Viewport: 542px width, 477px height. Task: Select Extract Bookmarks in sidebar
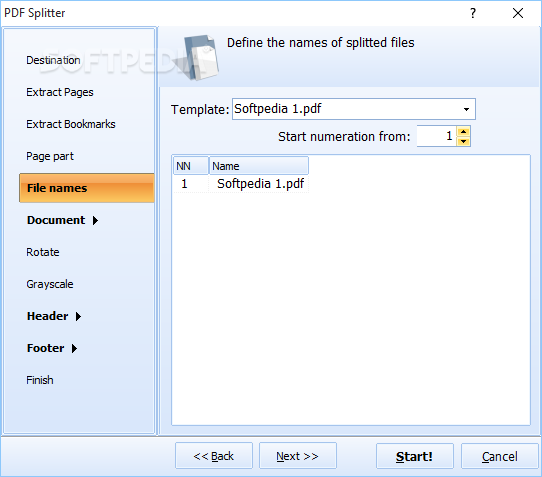click(71, 124)
